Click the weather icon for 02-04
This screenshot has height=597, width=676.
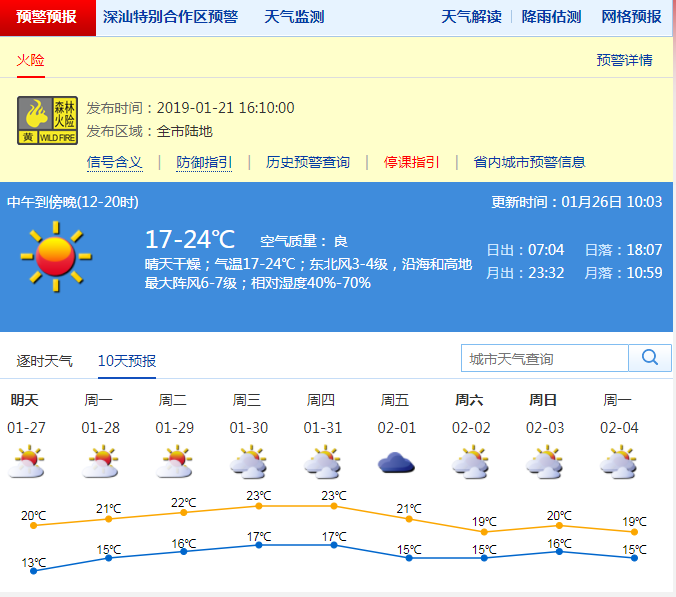pos(618,463)
